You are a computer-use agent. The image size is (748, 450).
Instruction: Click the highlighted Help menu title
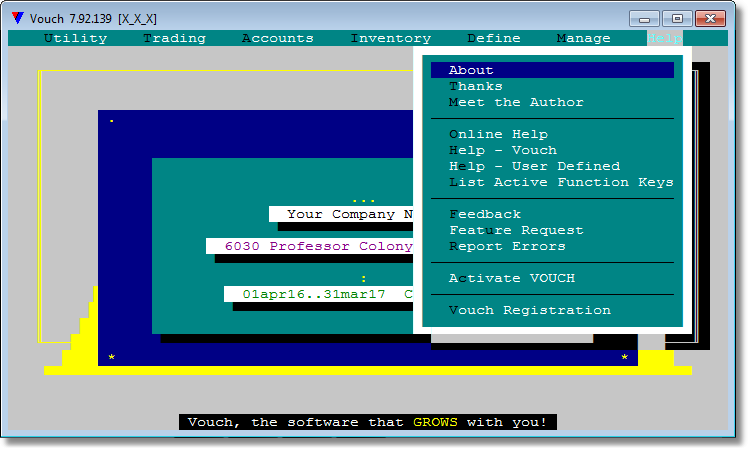(x=665, y=38)
